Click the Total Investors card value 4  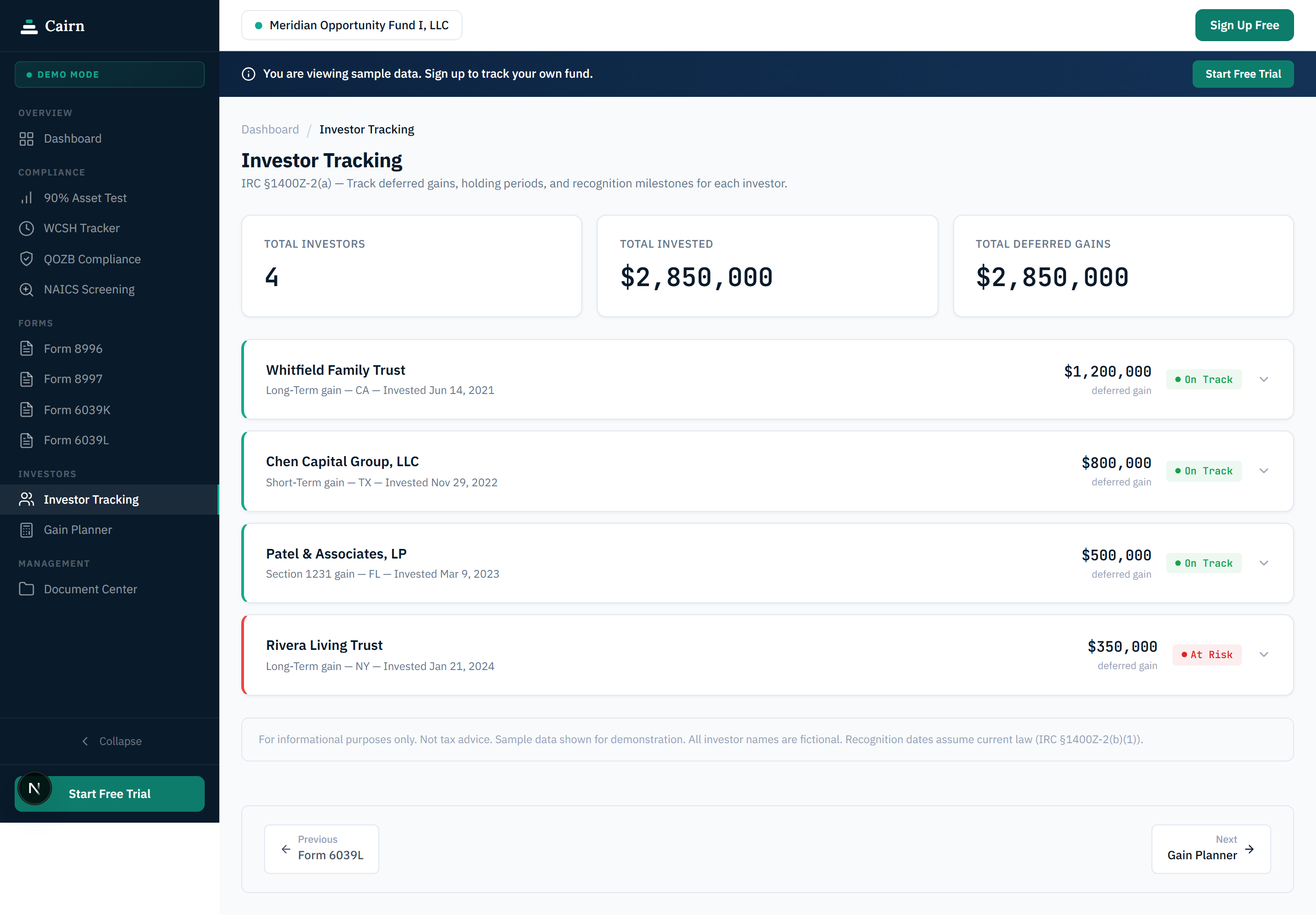coord(272,277)
